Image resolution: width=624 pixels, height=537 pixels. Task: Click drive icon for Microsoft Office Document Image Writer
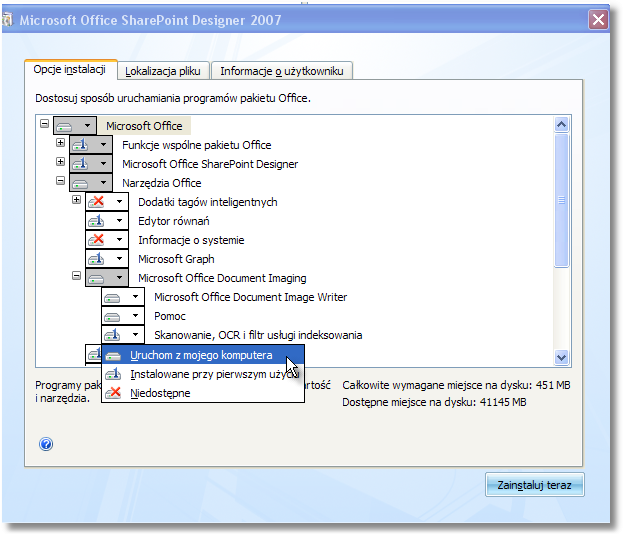(112, 297)
